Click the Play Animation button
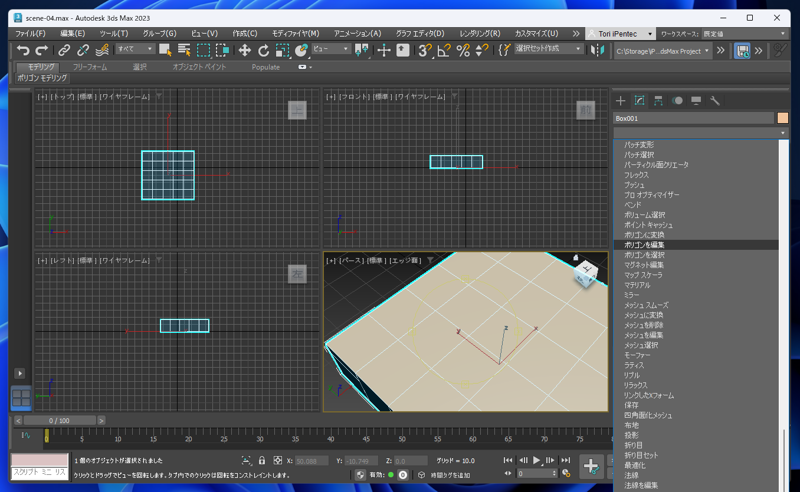The height and width of the screenshot is (492, 800). point(536,460)
